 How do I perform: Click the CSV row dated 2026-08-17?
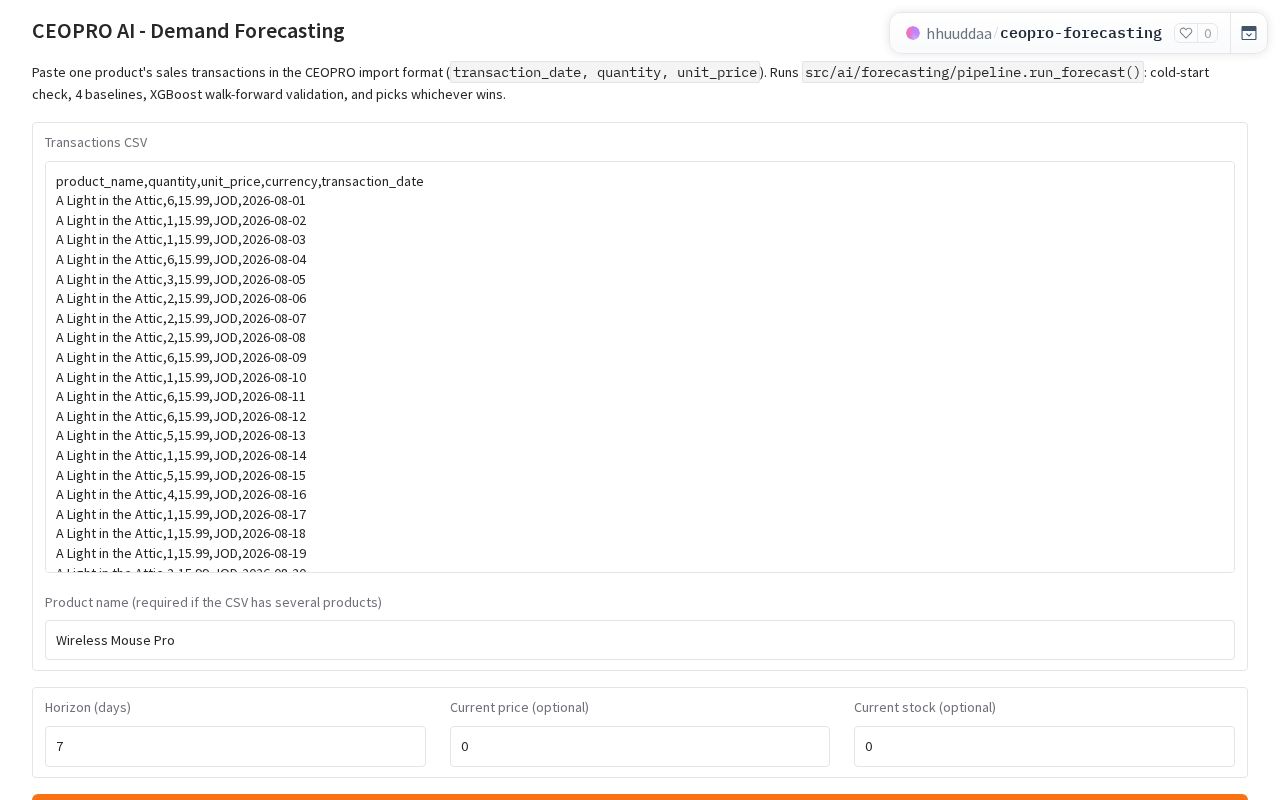coord(181,514)
